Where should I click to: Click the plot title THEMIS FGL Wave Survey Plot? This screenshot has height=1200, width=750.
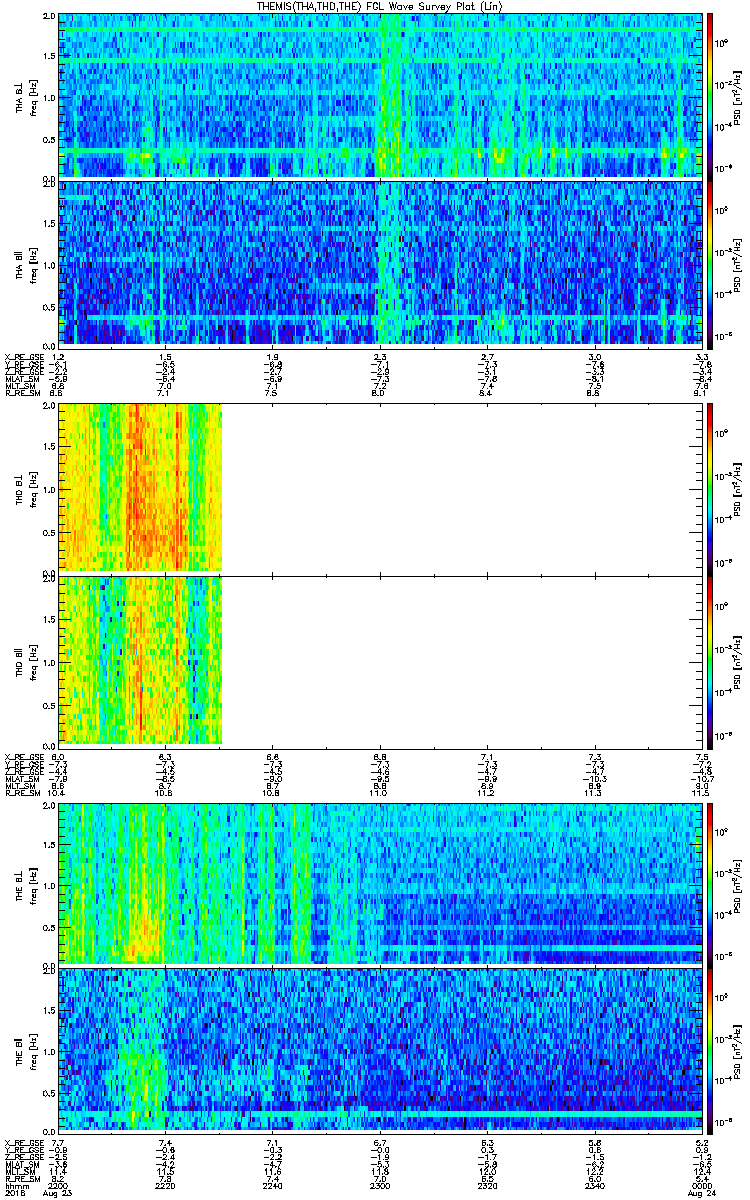pyautogui.click(x=380, y=6)
